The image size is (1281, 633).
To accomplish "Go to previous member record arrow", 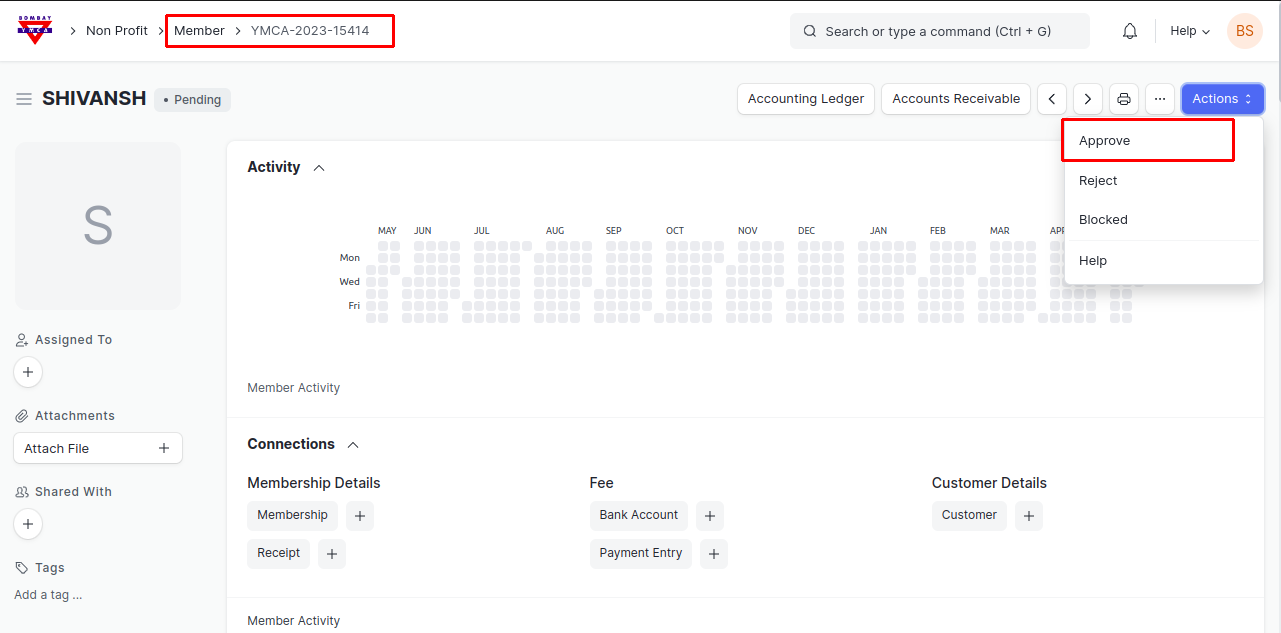I will [1052, 99].
